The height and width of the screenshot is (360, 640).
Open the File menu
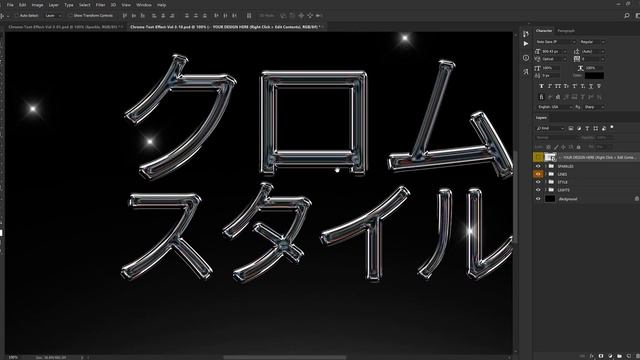10,5
